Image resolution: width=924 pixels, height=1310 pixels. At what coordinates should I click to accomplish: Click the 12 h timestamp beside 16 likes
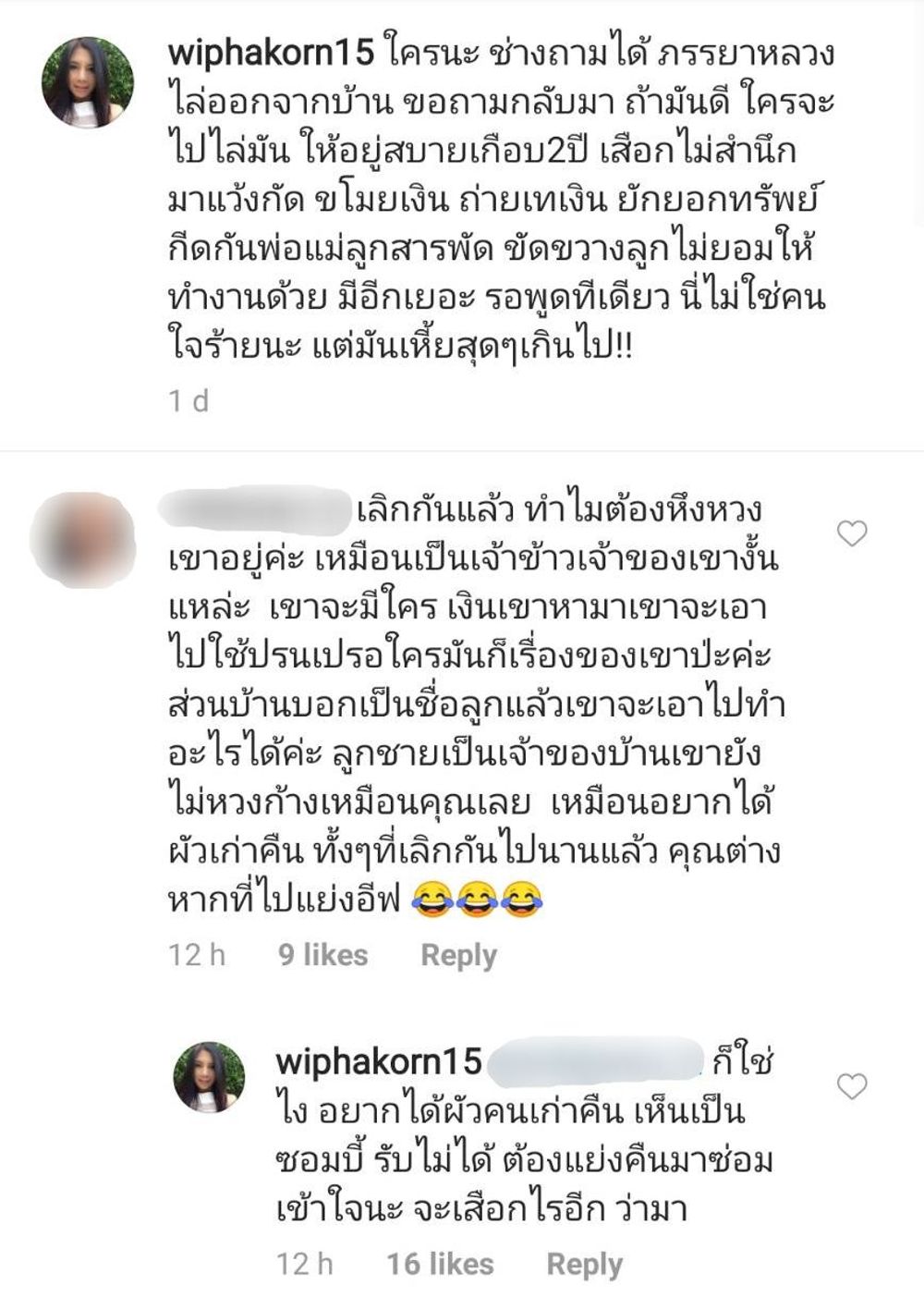[x=305, y=1263]
